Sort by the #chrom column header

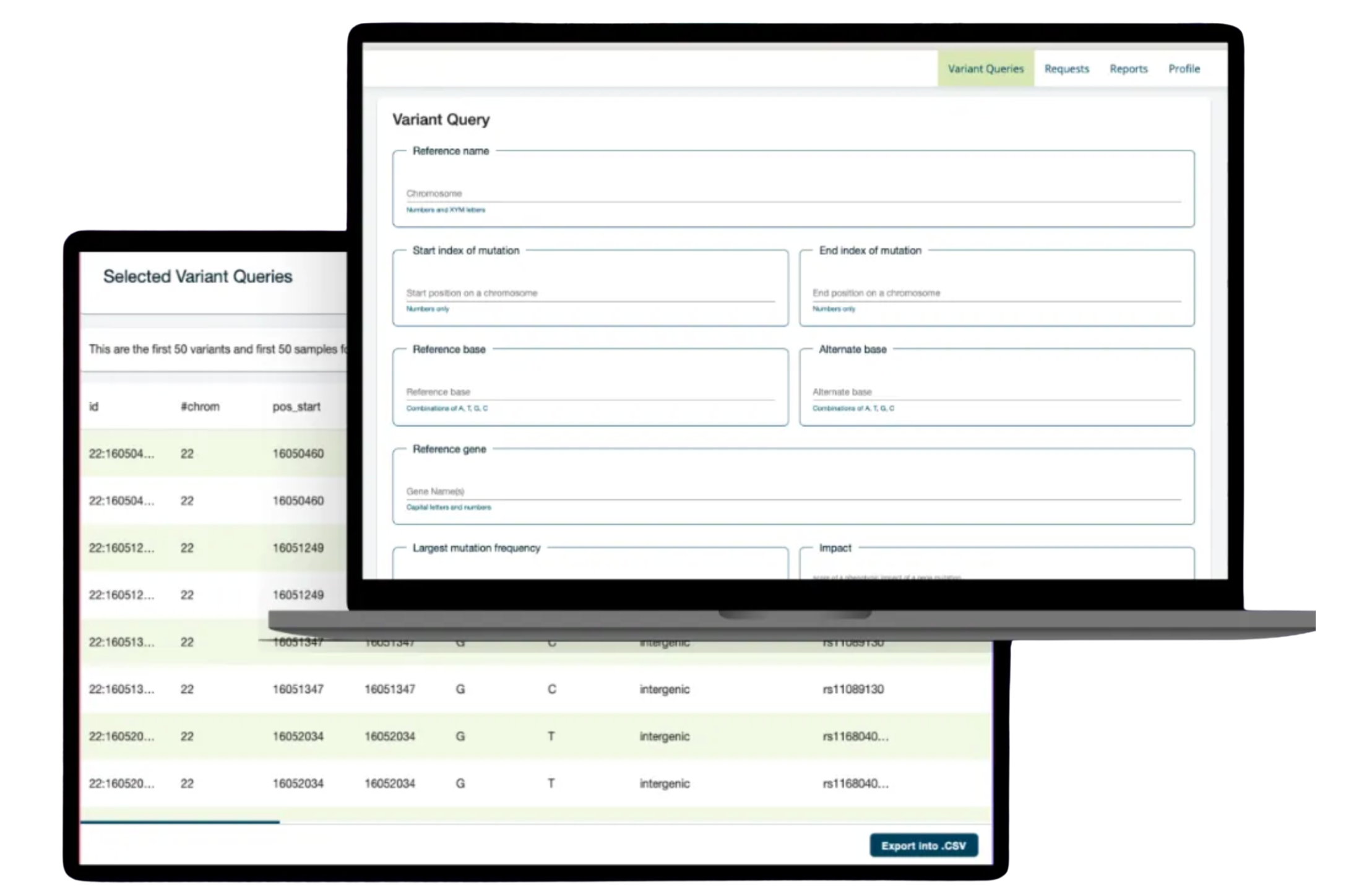200,407
